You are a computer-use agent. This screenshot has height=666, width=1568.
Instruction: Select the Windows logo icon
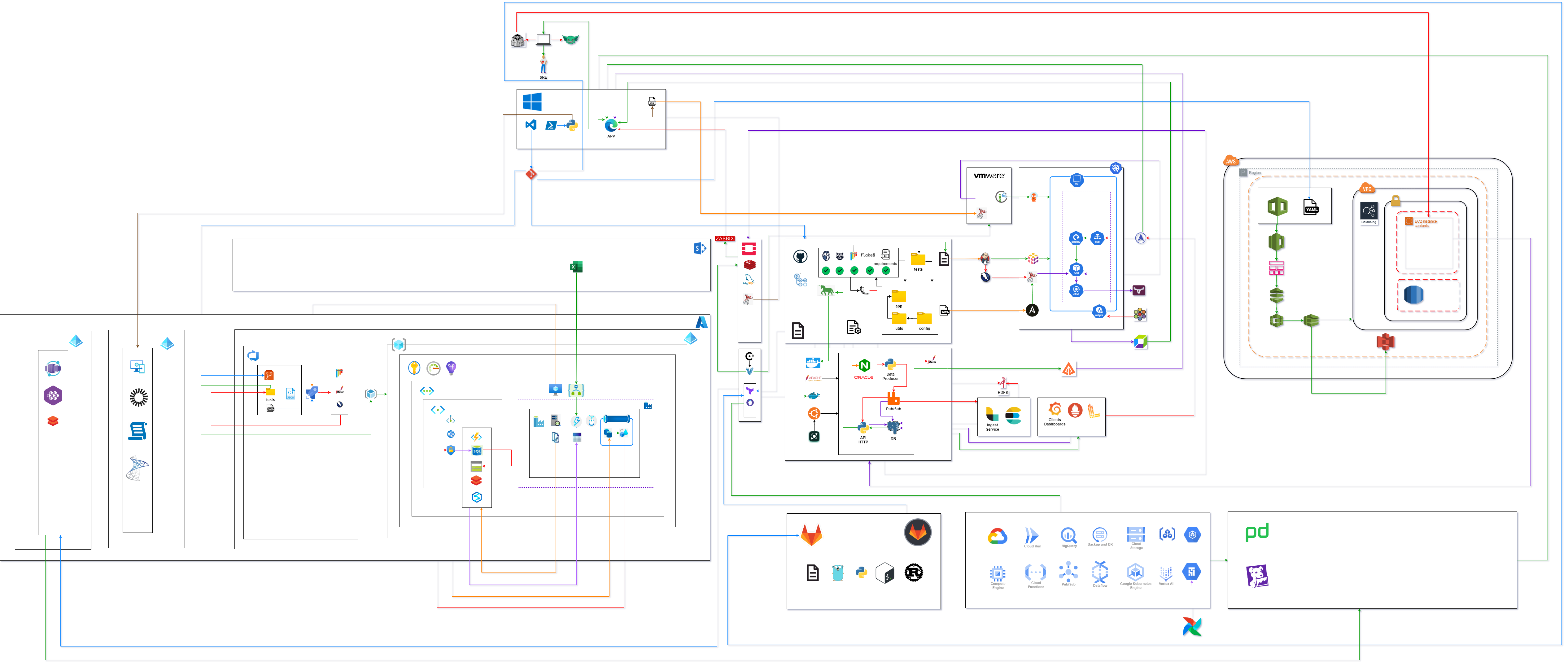[532, 102]
